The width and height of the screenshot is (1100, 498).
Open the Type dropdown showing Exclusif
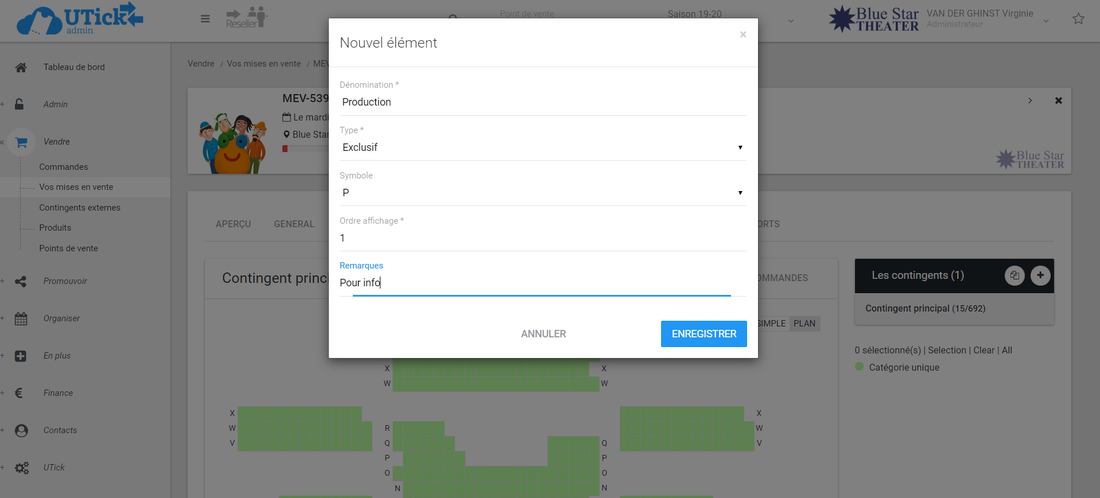click(543, 147)
